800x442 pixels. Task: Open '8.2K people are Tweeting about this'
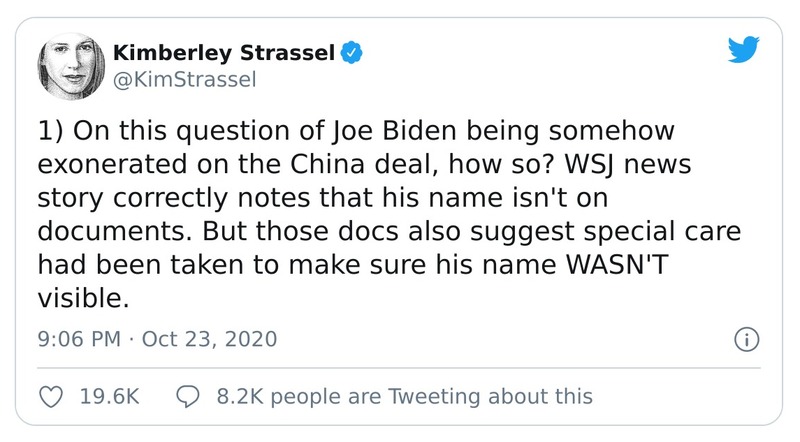click(404, 396)
